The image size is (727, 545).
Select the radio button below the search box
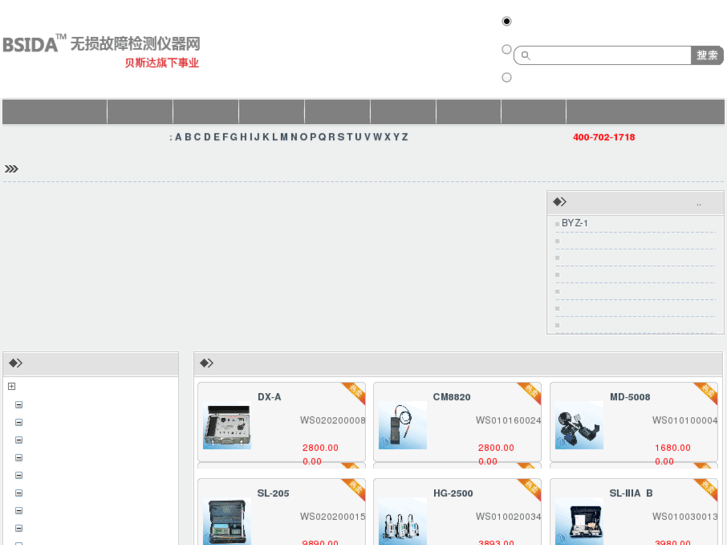pos(506,77)
